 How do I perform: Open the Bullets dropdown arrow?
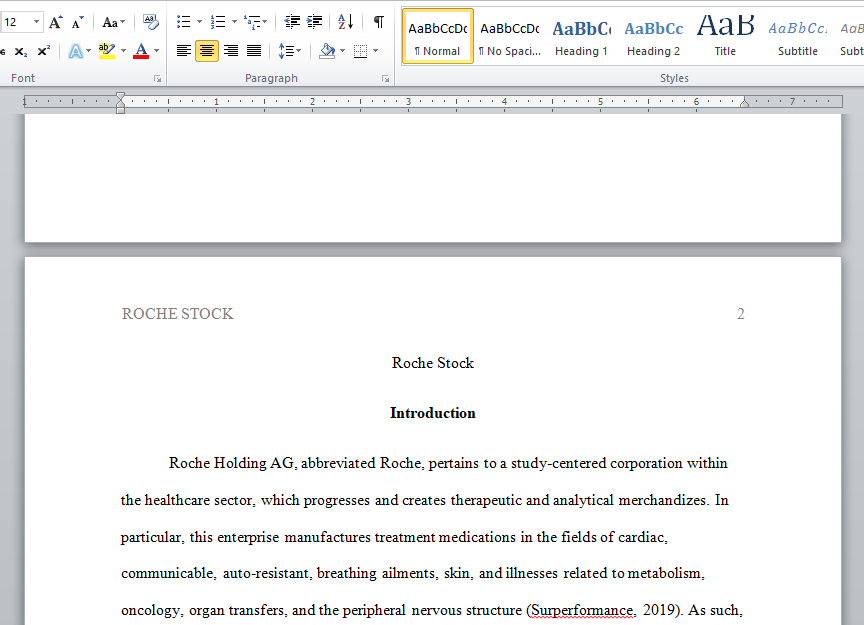click(199, 22)
